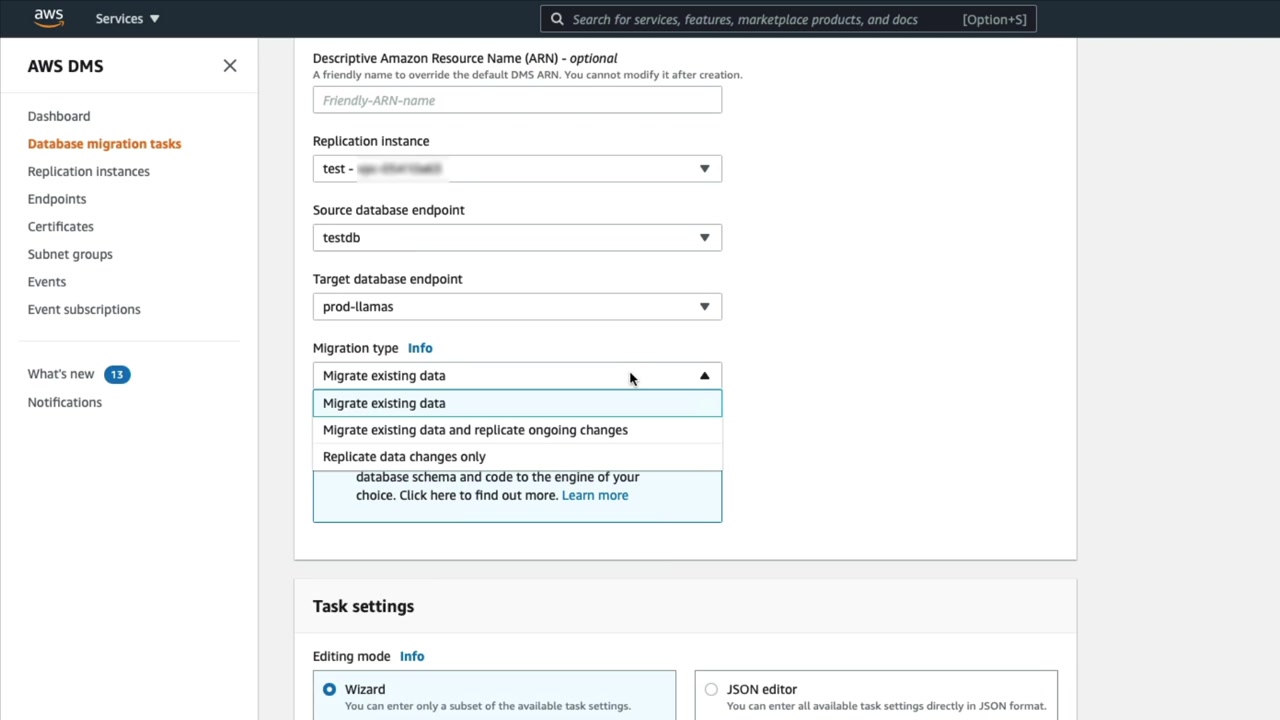Open the Services menu

(x=127, y=19)
